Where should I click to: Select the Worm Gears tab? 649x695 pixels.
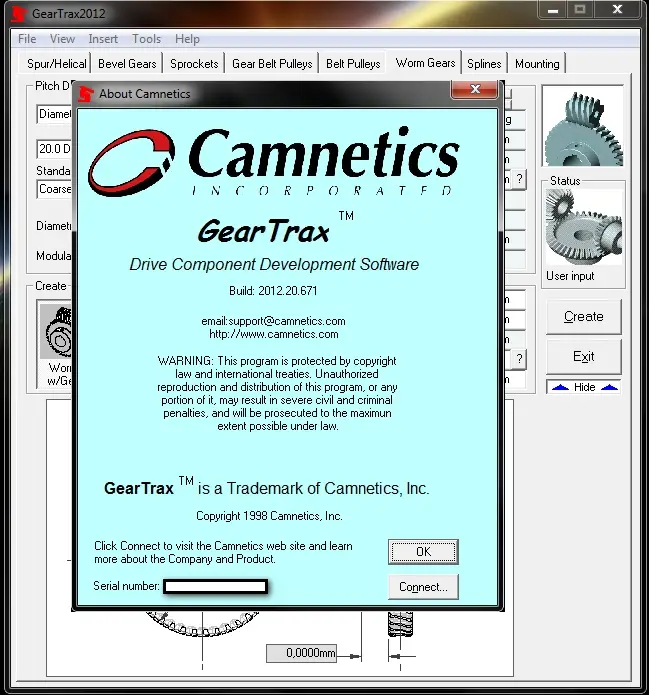pyautogui.click(x=425, y=63)
